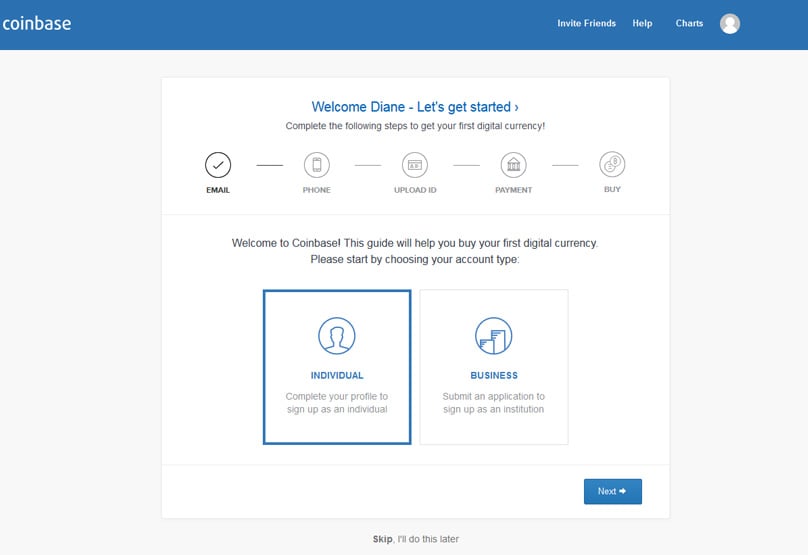
Task: Click Skip, I'll do this later link
Action: click(x=415, y=539)
